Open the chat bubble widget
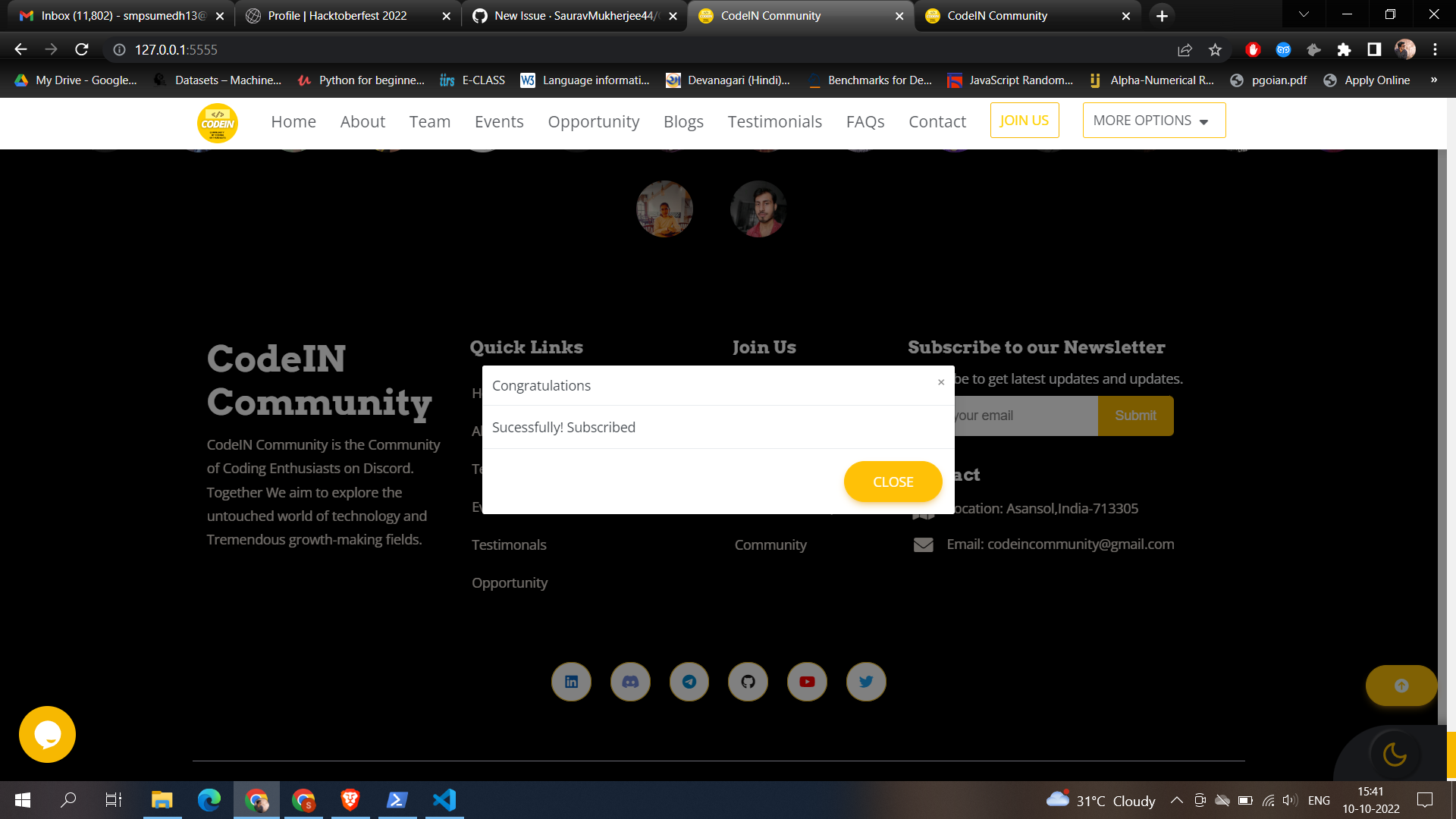 point(47,735)
